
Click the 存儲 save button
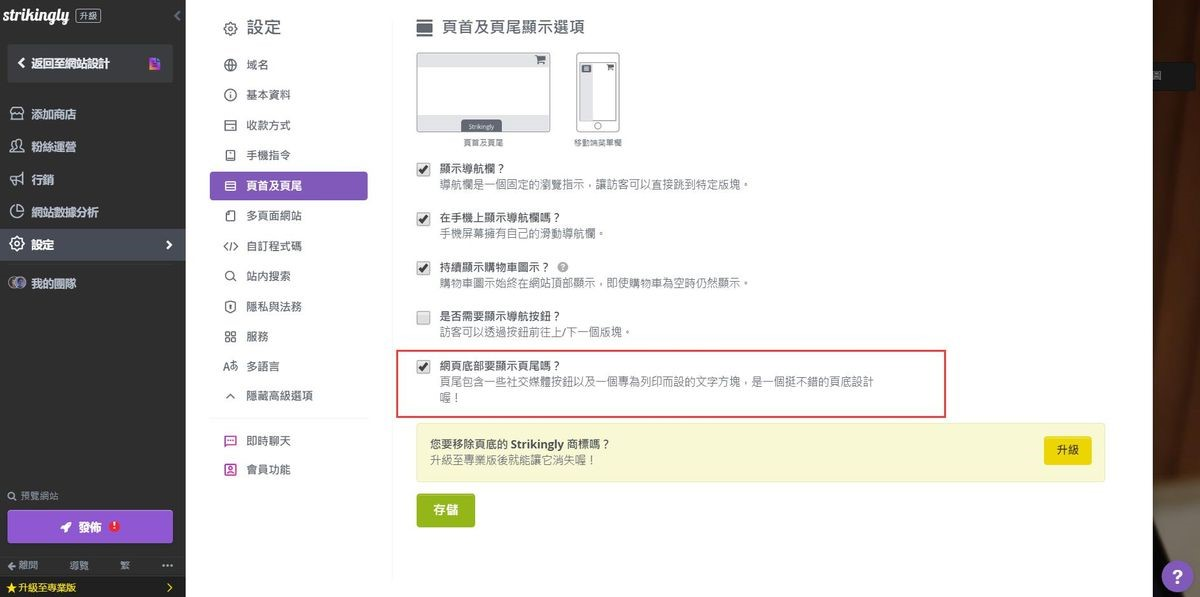click(x=445, y=510)
